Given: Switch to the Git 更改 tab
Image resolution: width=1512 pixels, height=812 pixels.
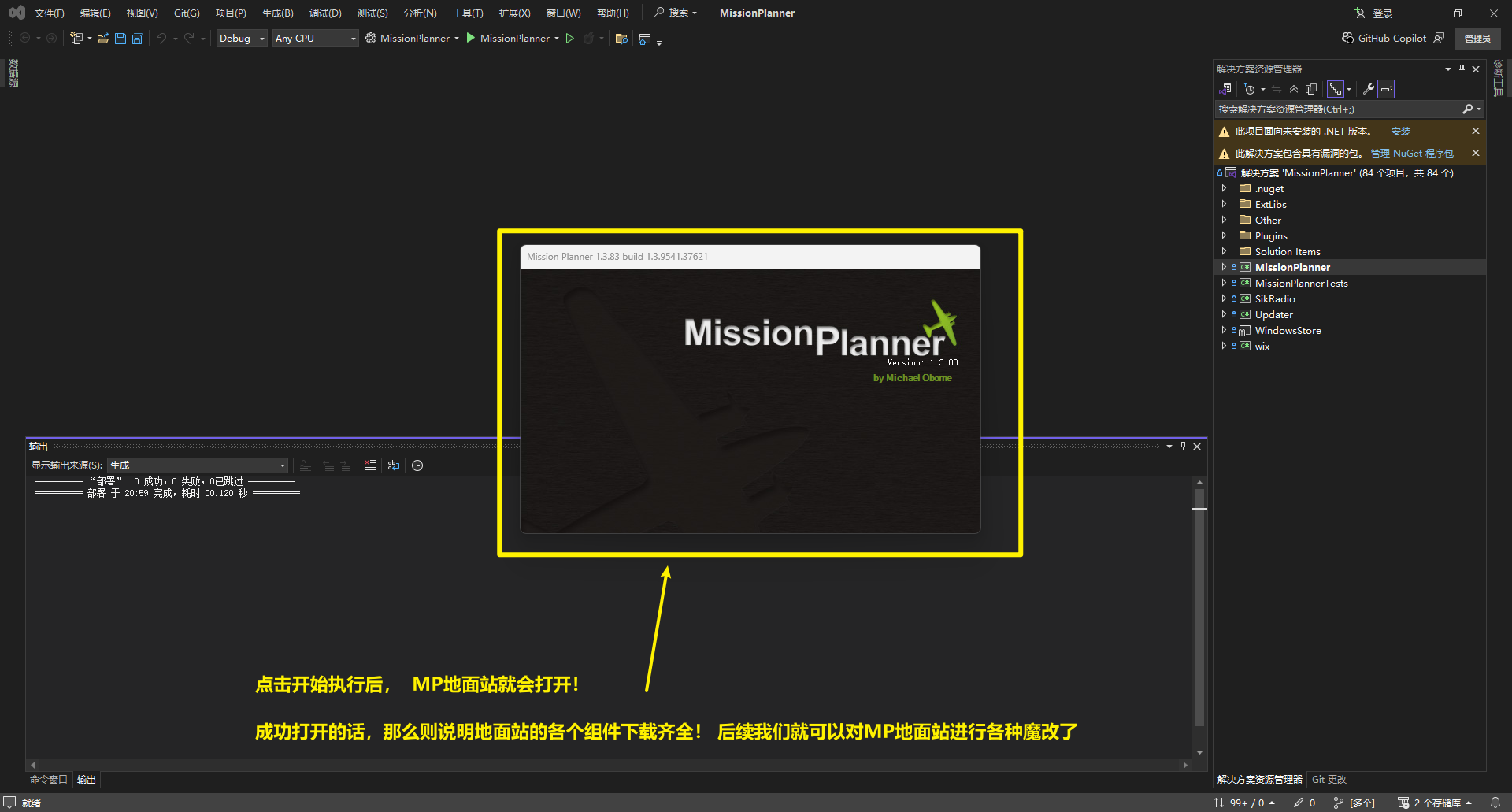Looking at the screenshot, I should [1329, 780].
